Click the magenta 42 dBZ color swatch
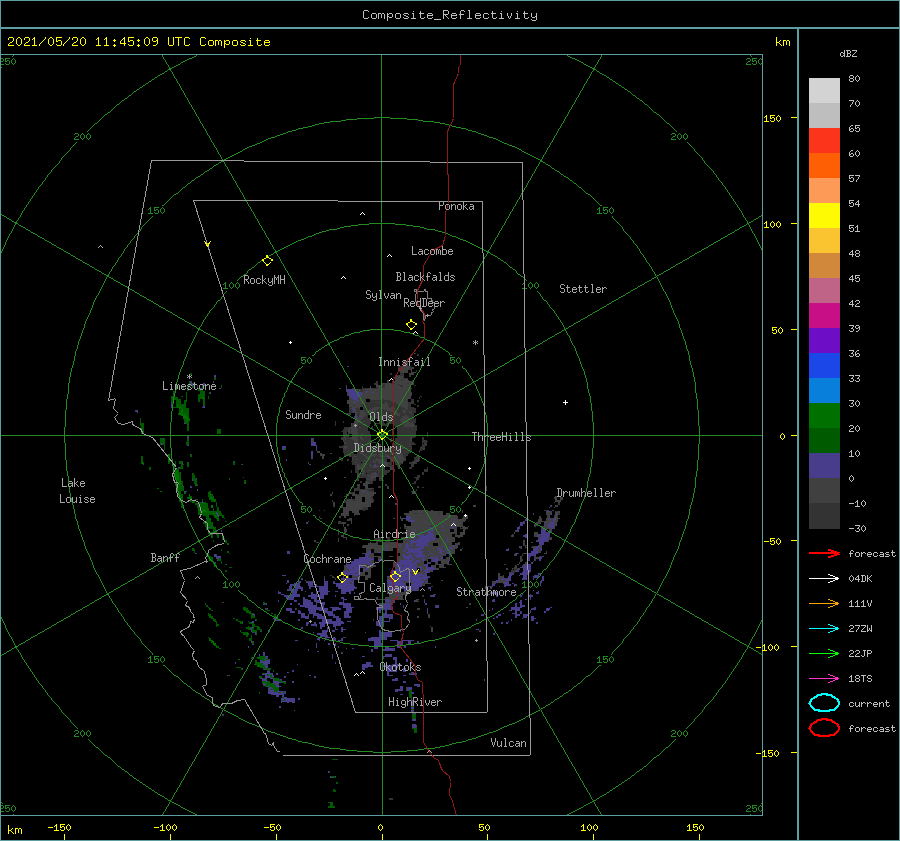Viewport: 900px width, 841px height. coord(824,315)
